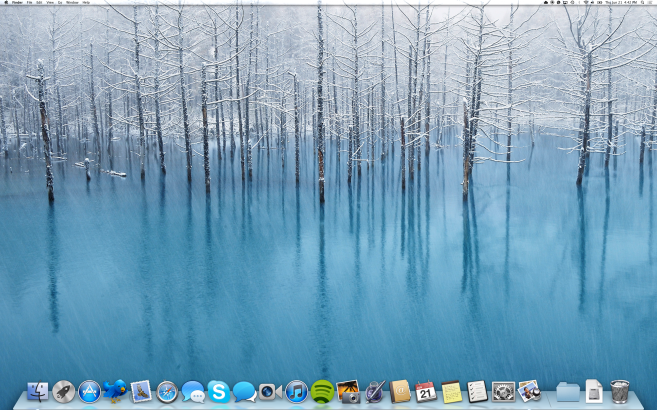Click the Spotlight search magnifier icon

[x=643, y=3]
